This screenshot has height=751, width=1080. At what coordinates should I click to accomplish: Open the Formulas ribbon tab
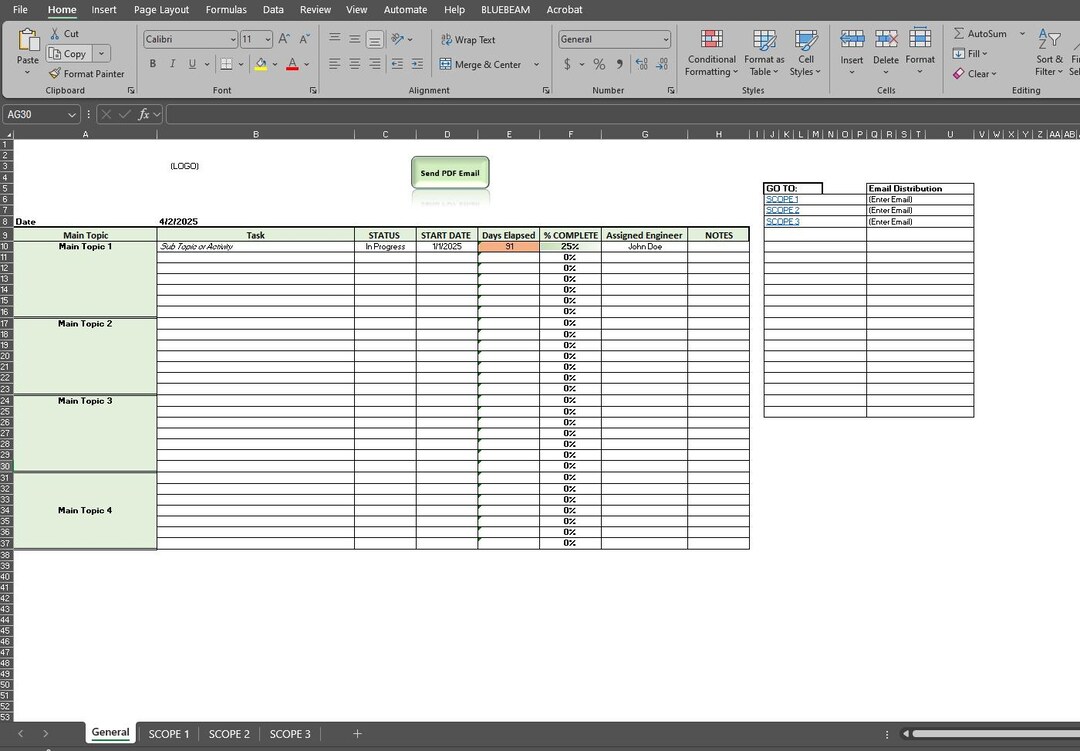pos(226,9)
